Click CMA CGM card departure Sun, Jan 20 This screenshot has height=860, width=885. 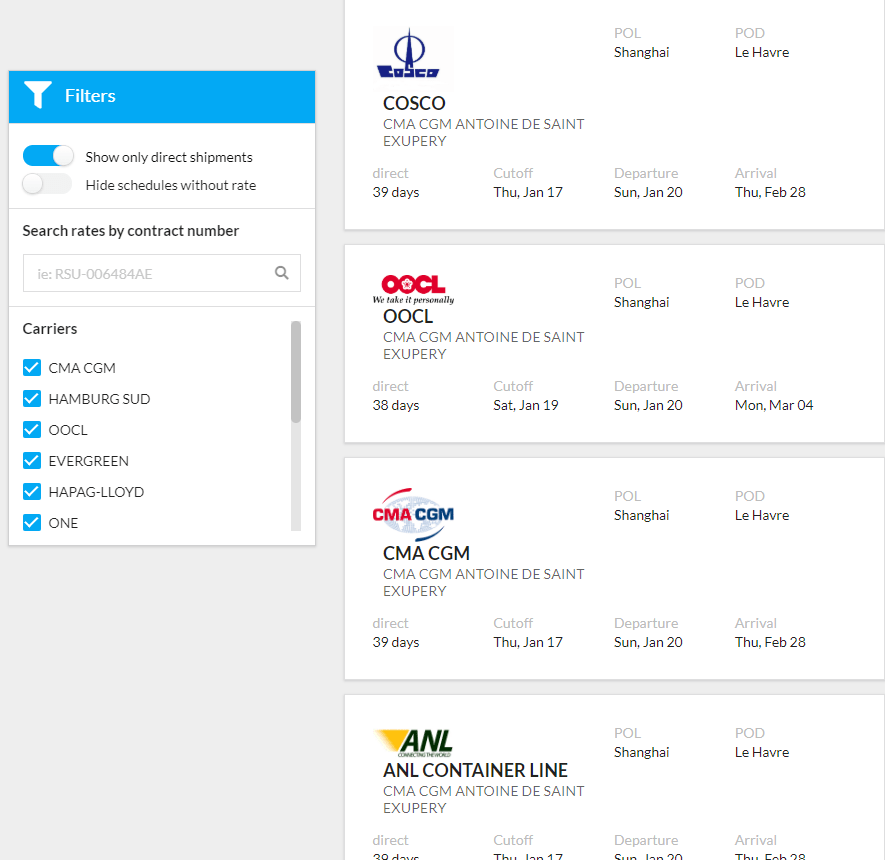(648, 642)
